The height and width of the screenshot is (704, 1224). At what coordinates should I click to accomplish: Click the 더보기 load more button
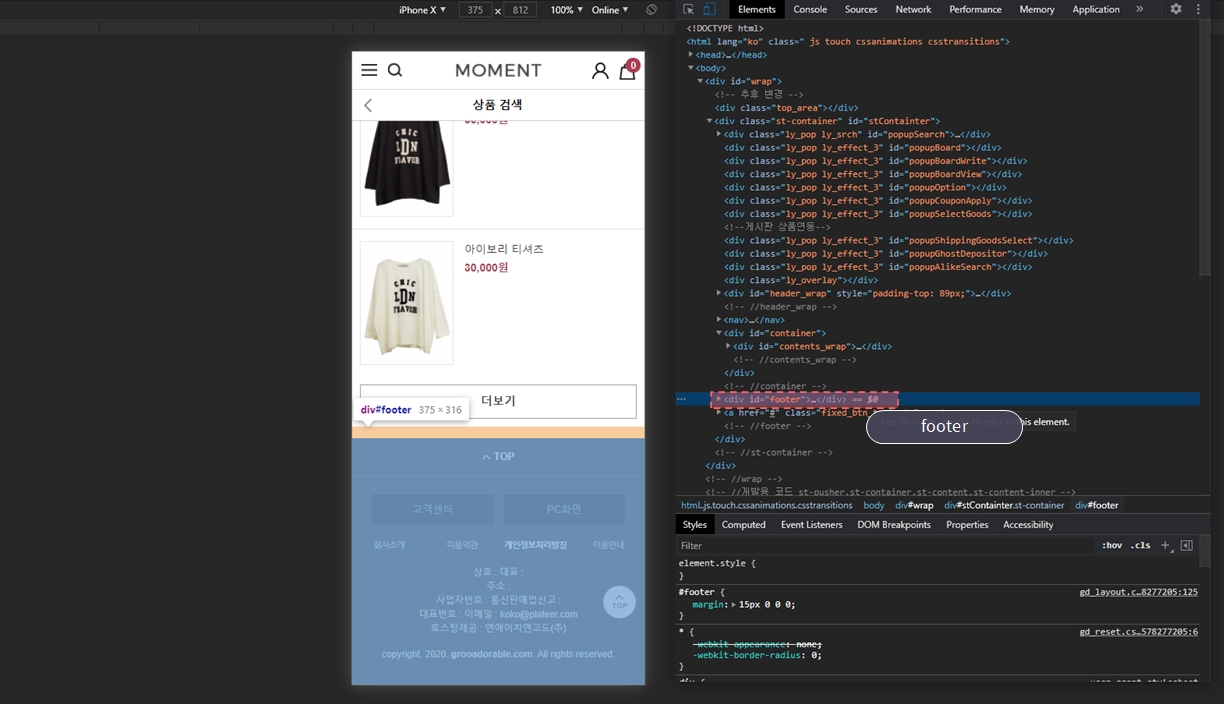point(498,401)
